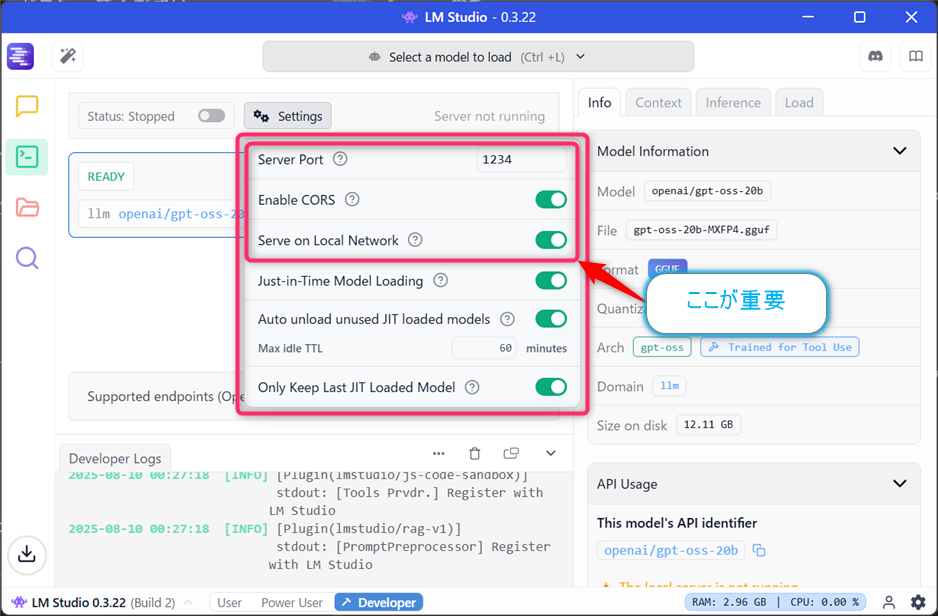Click the Server Port field showing 1234
938x616 pixels.
click(x=522, y=159)
